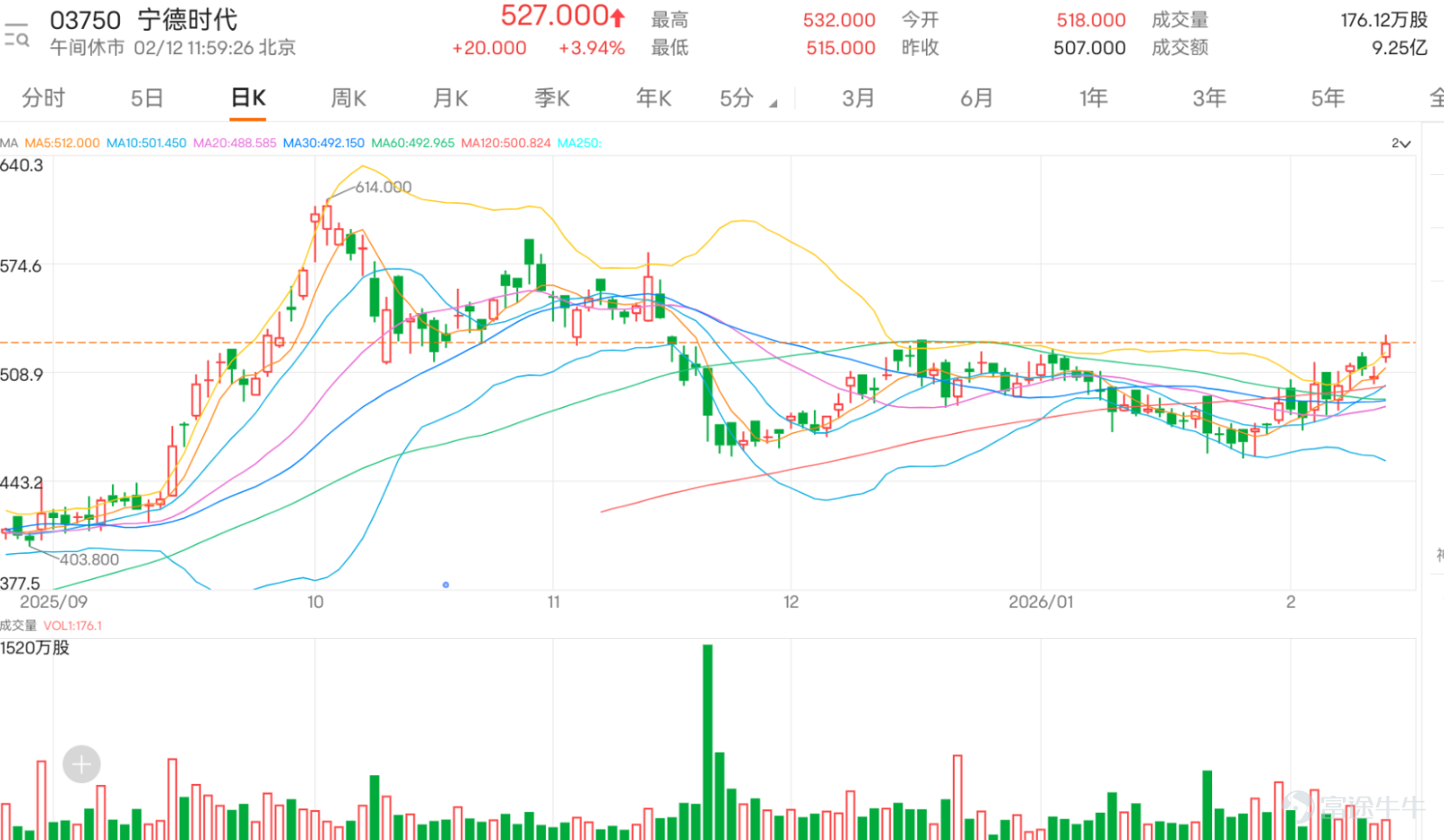1444x840 pixels.
Task: Open the 季K quarterly chart
Action: pyautogui.click(x=552, y=98)
